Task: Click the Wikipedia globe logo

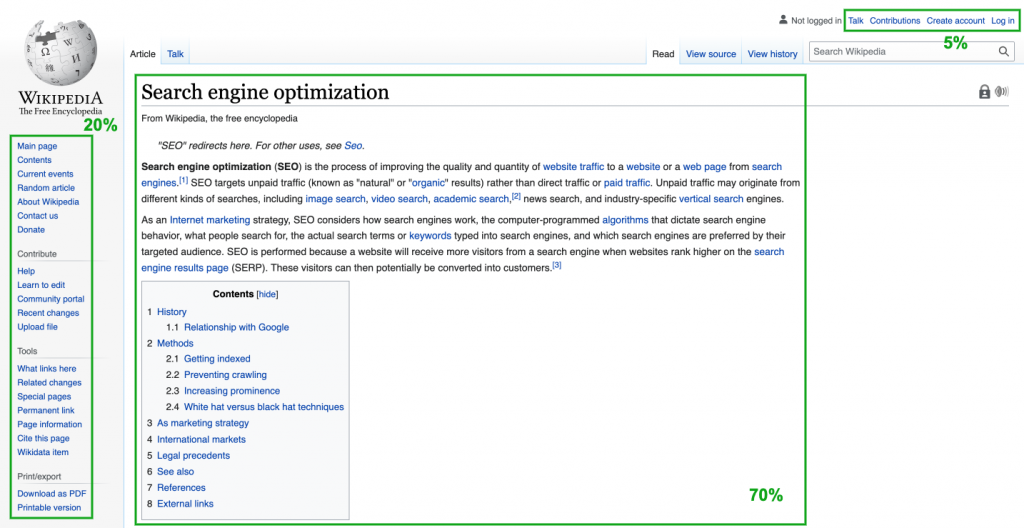Action: pos(60,52)
